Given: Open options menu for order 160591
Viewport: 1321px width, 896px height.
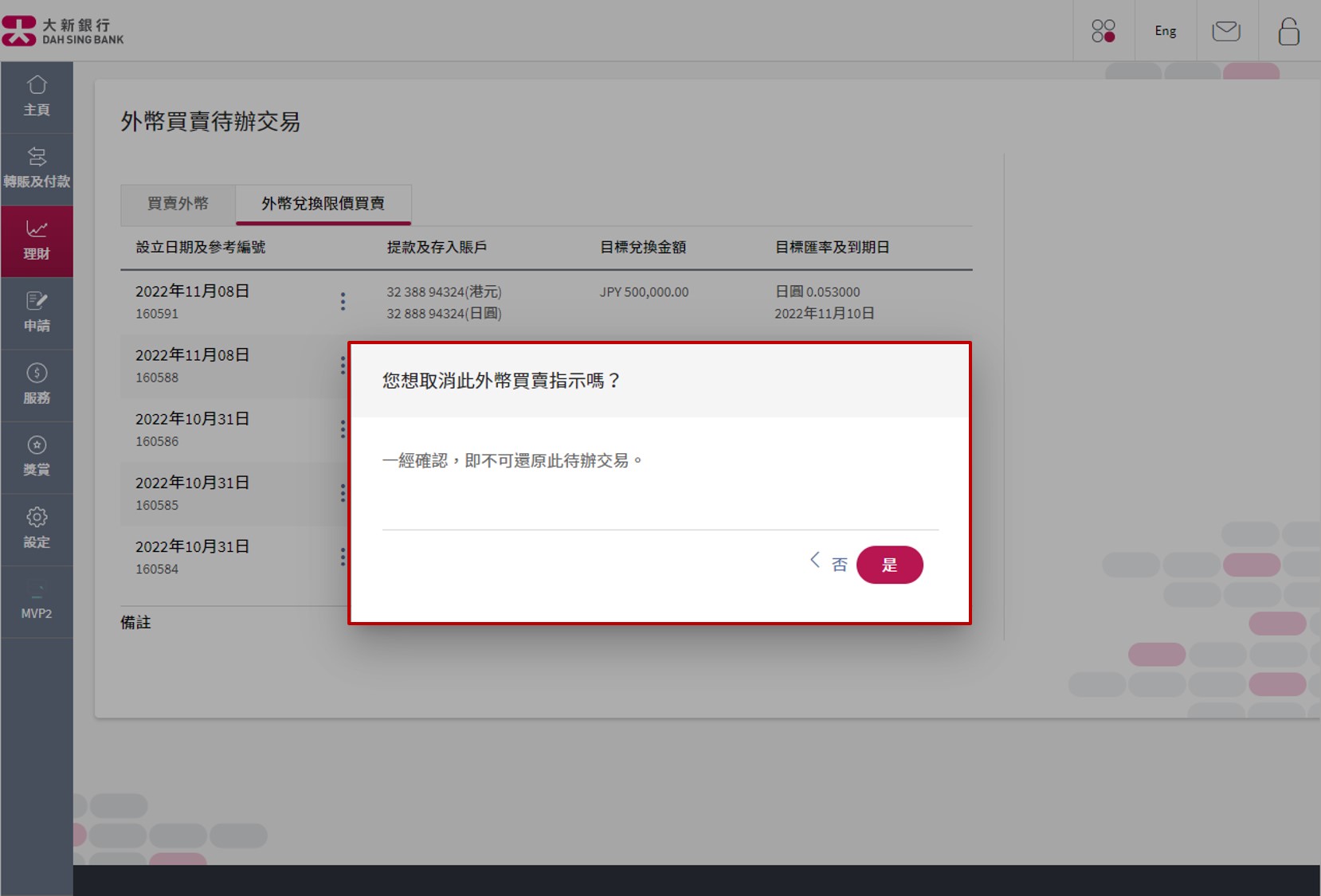Looking at the screenshot, I should click(x=343, y=301).
